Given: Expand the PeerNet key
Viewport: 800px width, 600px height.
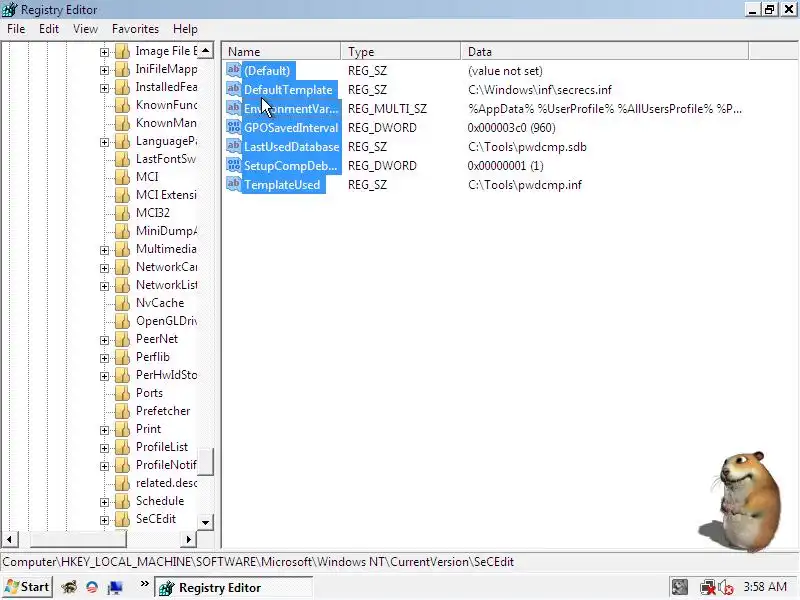Looking at the screenshot, I should click(105, 340).
